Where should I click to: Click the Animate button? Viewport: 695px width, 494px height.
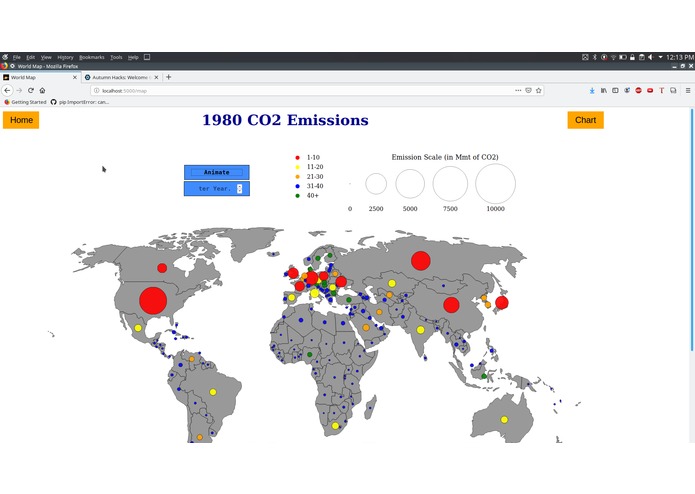[217, 172]
